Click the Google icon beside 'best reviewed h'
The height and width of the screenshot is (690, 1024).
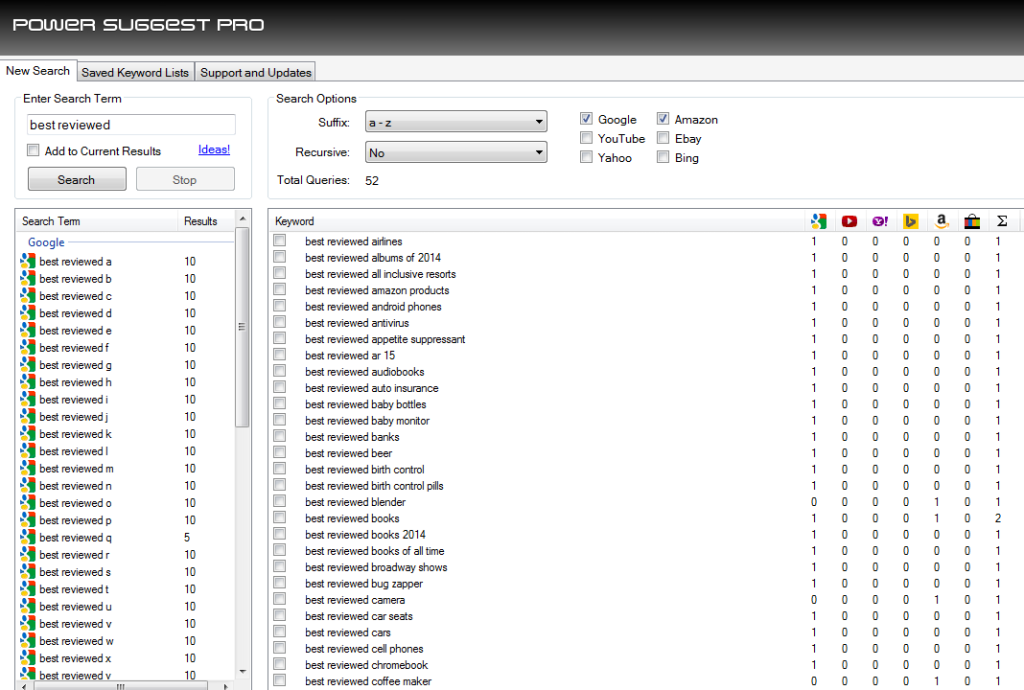tap(27, 382)
